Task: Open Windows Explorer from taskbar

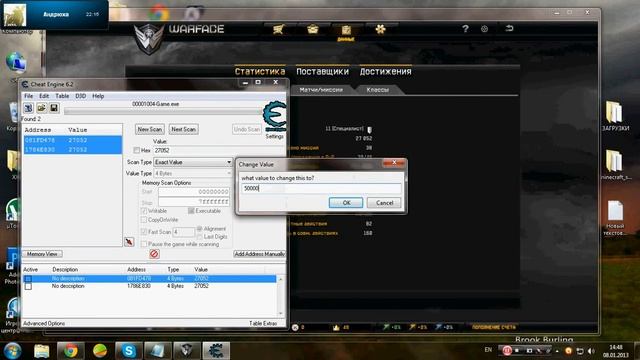Action: [42, 351]
